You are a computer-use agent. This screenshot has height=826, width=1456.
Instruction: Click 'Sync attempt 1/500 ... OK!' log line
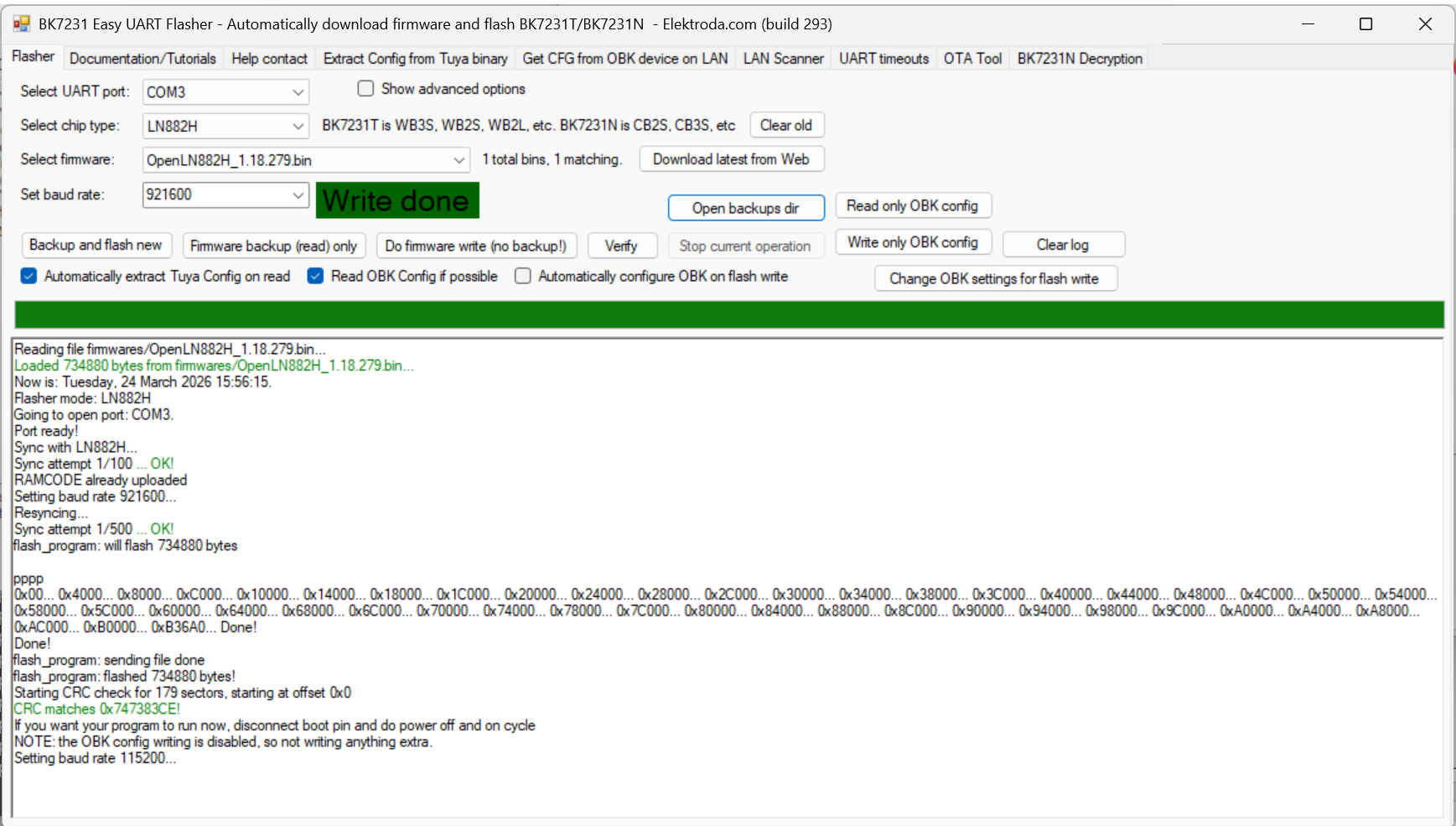[x=94, y=529]
